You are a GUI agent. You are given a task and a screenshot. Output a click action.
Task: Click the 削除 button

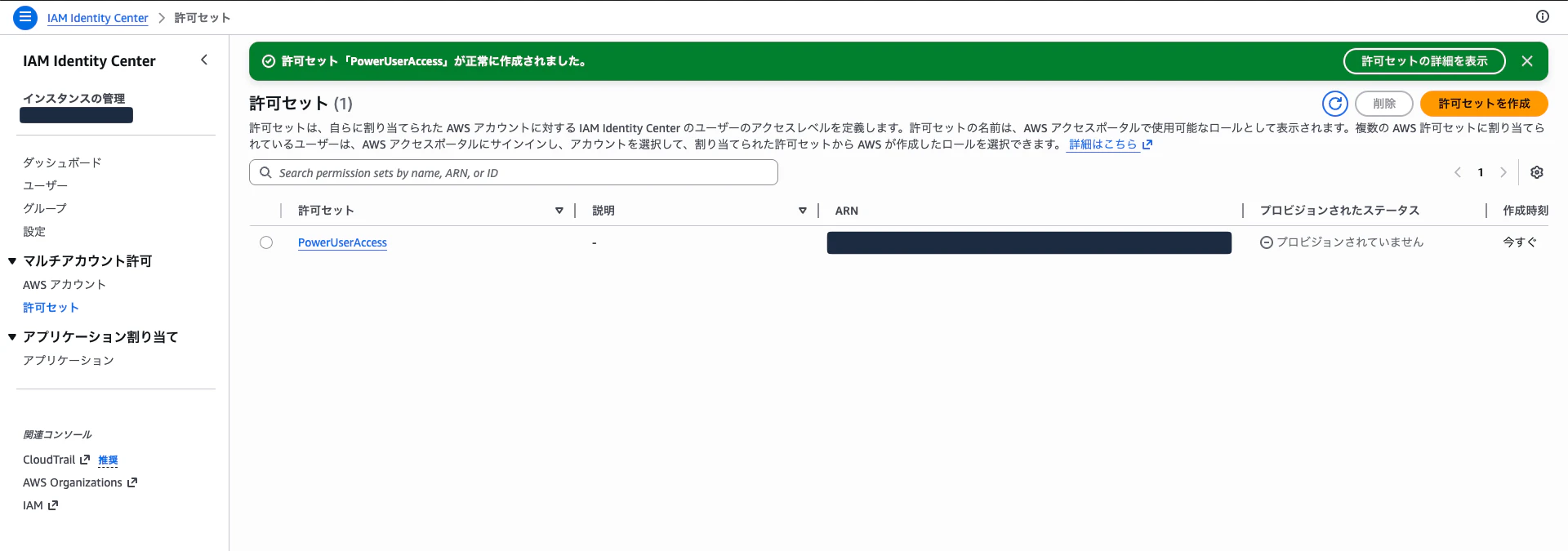[x=1384, y=104]
